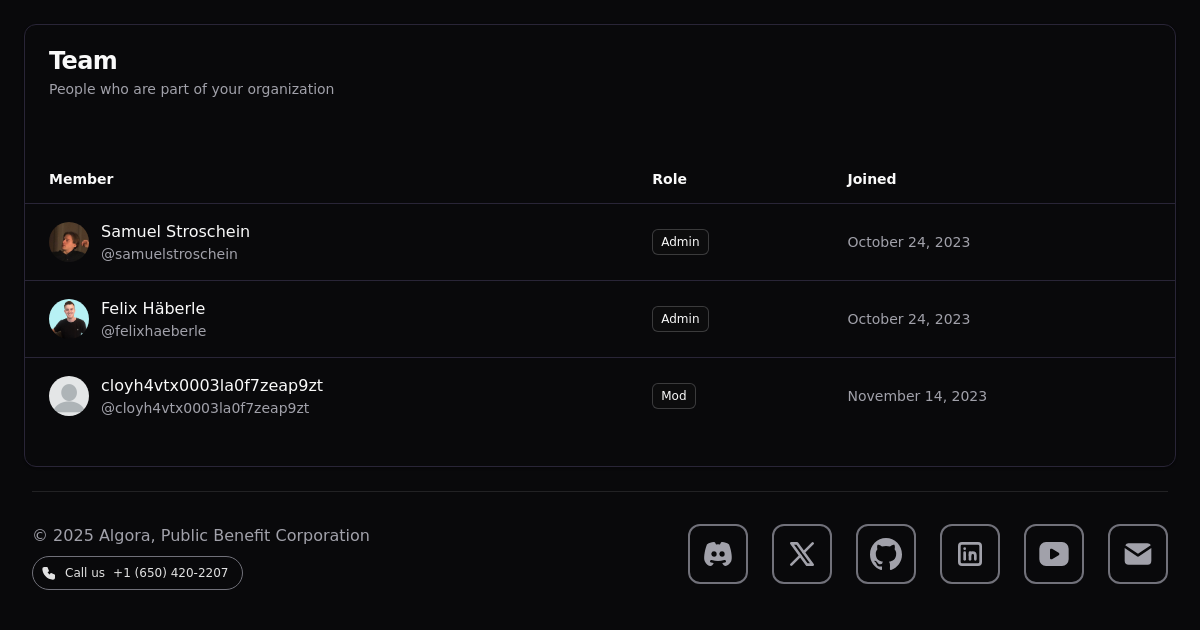Click the default avatar of cloyh4vtx0003la0f7zeap9zt
Screen dimensions: 1200x630
pos(69,396)
